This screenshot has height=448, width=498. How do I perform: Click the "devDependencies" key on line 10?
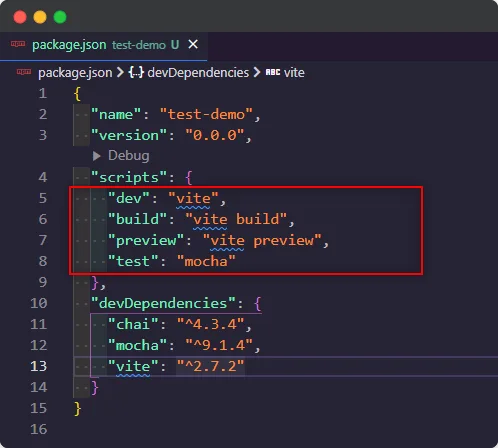(x=163, y=303)
